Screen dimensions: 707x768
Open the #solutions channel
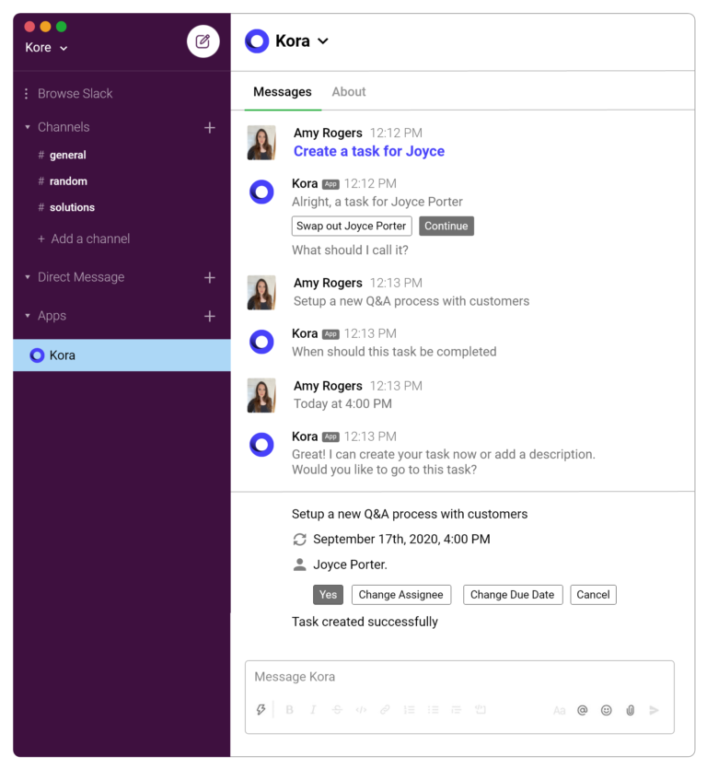72,208
